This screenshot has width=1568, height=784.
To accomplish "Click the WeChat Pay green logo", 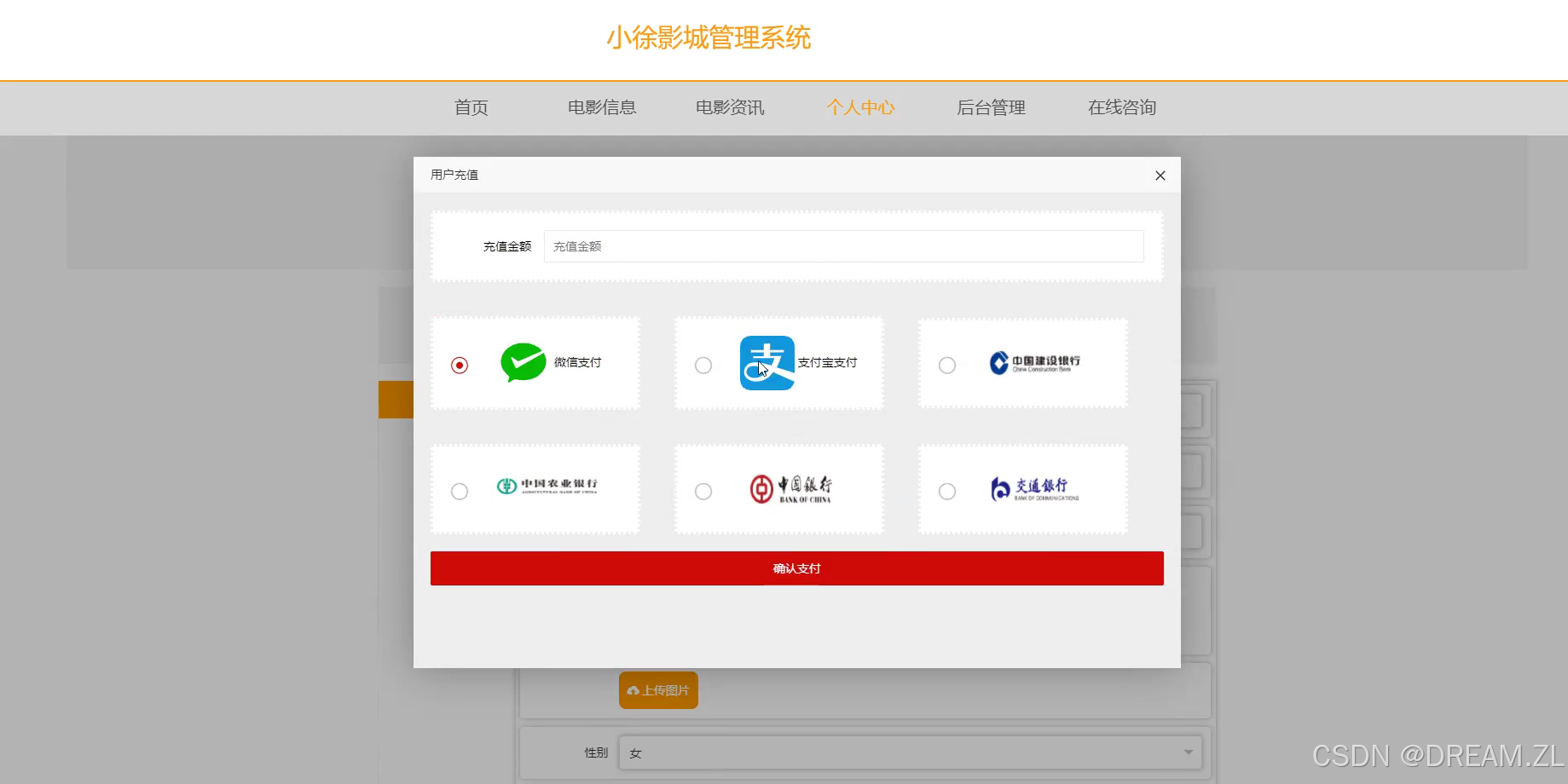I will pyautogui.click(x=523, y=362).
